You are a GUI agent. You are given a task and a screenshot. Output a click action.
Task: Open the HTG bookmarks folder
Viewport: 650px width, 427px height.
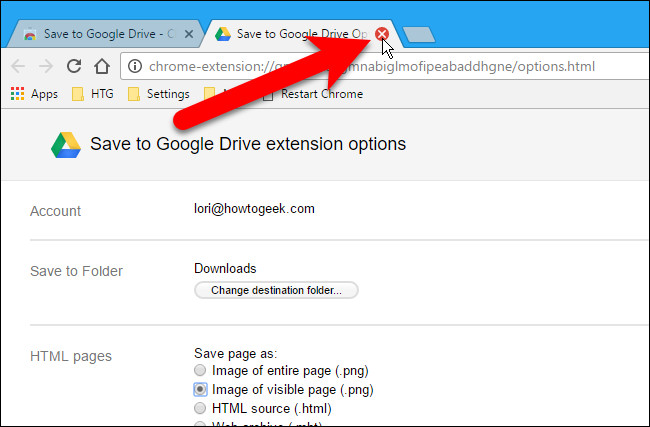[x=93, y=94]
